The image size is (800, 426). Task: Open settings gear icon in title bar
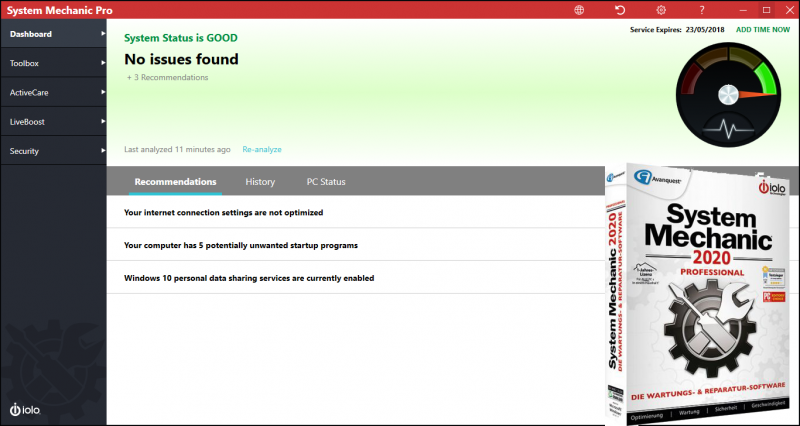(x=661, y=10)
